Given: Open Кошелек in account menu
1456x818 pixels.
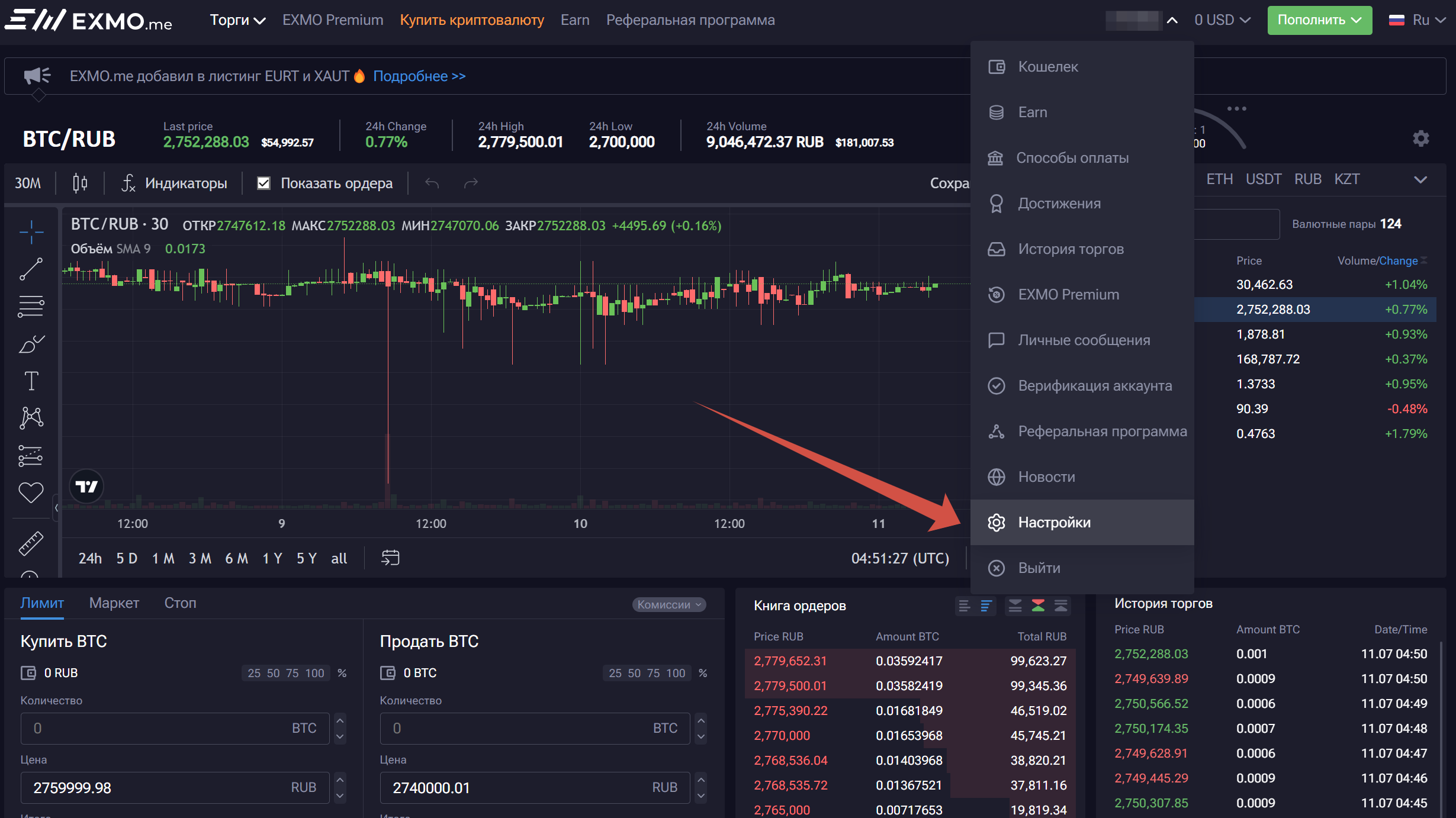Looking at the screenshot, I should pos(1082,66).
